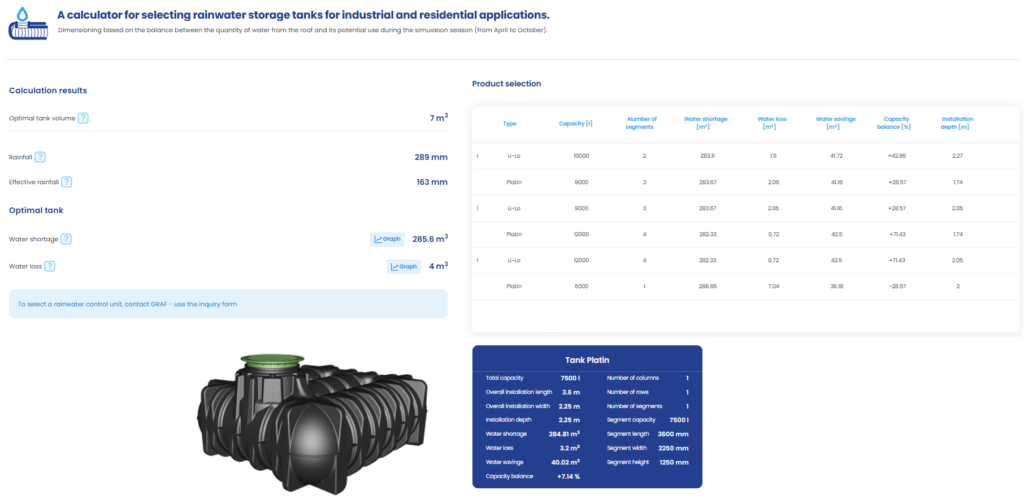Select the Li-Lo row with capacity 10000

point(744,156)
